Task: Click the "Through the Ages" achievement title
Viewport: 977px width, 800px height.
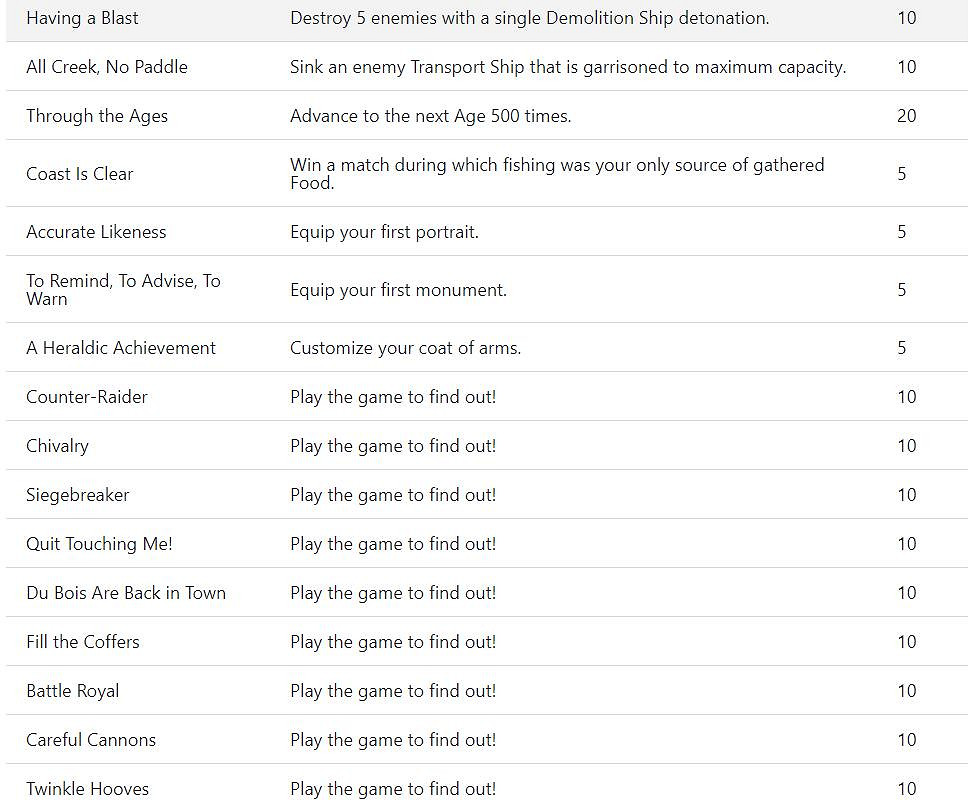Action: 97,116
